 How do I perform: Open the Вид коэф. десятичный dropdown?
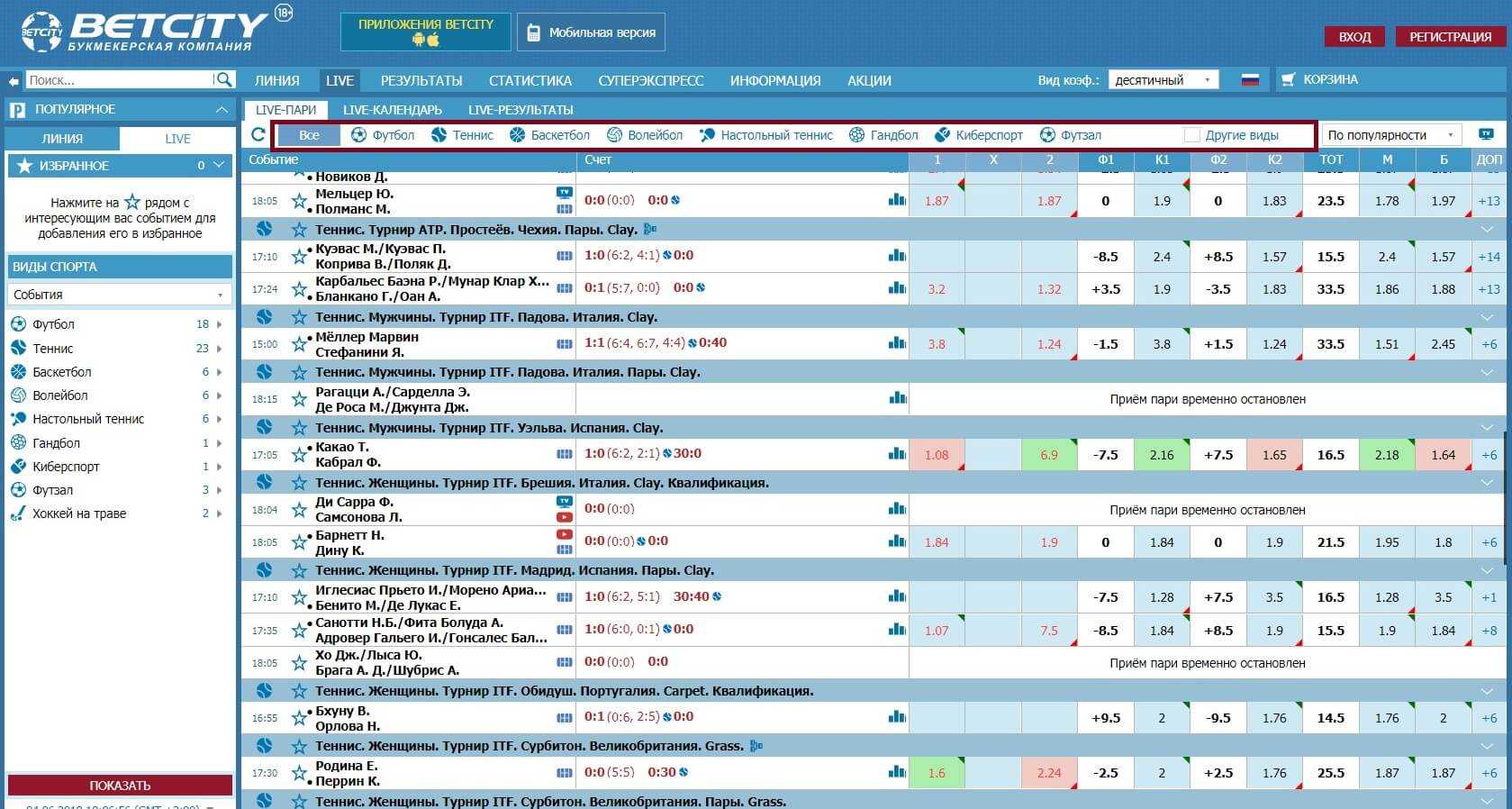pyautogui.click(x=1163, y=80)
